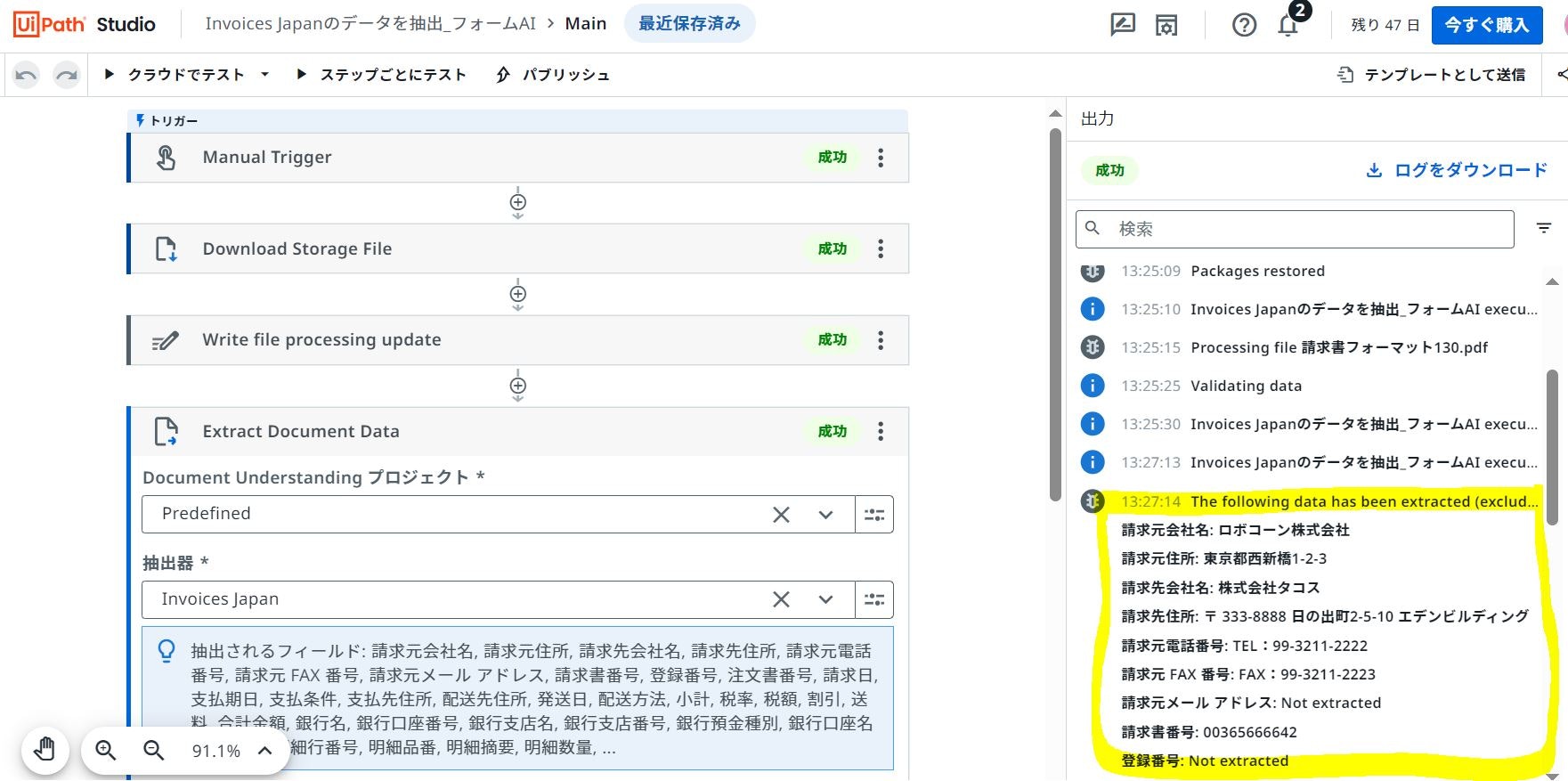Open the help question mark icon
1568x781 pixels.
[1244, 25]
